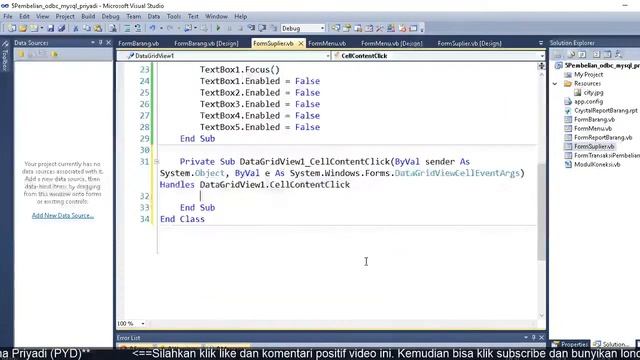The image size is (640, 360).
Task: Switch to Properties tab at bottom right
Action: (x=571, y=344)
